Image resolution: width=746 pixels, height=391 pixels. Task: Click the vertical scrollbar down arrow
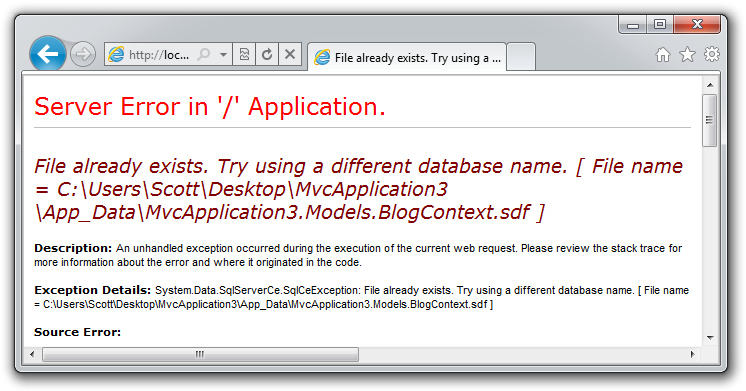tap(710, 337)
